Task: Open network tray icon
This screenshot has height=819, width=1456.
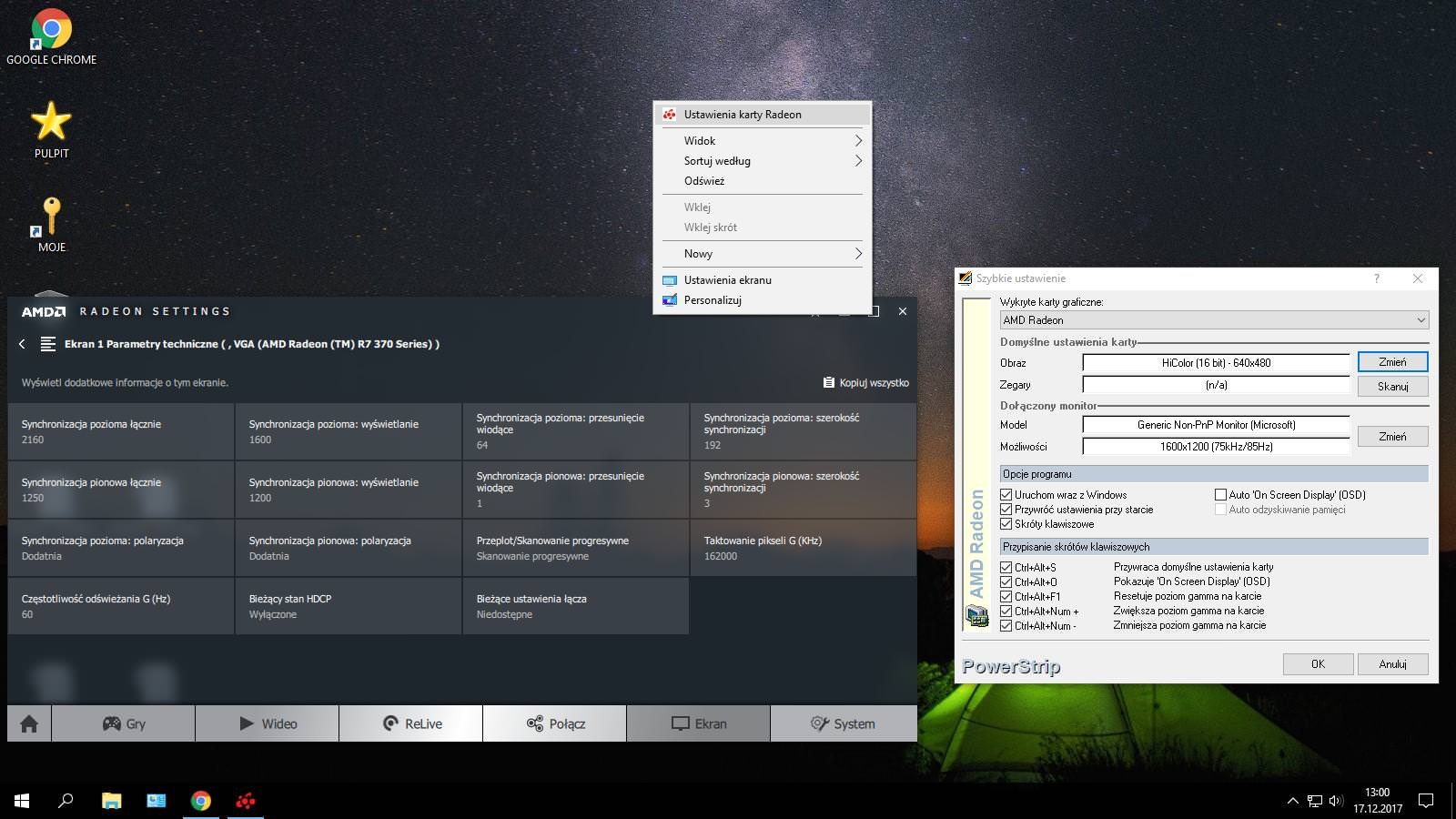Action: [1315, 801]
